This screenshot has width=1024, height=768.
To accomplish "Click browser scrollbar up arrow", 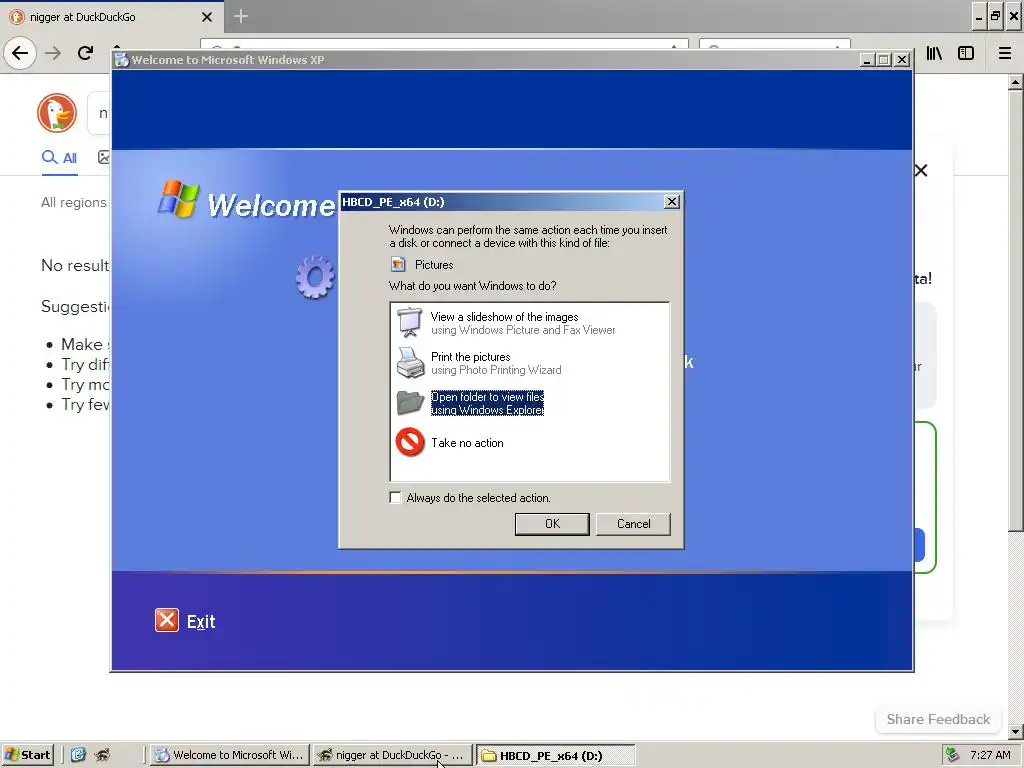I will 1016,82.
